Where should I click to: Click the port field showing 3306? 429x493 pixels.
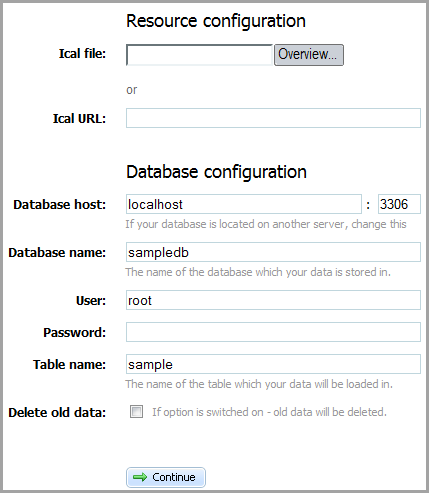(x=399, y=204)
